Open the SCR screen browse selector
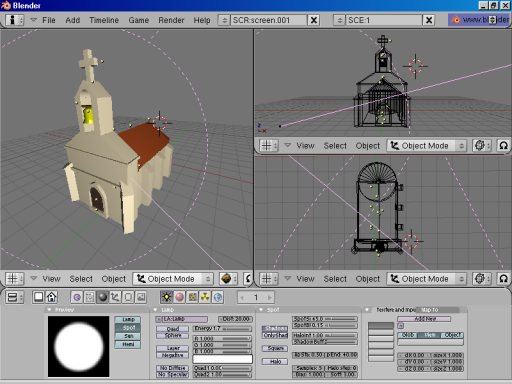The height and width of the screenshot is (384, 512). tap(224, 20)
